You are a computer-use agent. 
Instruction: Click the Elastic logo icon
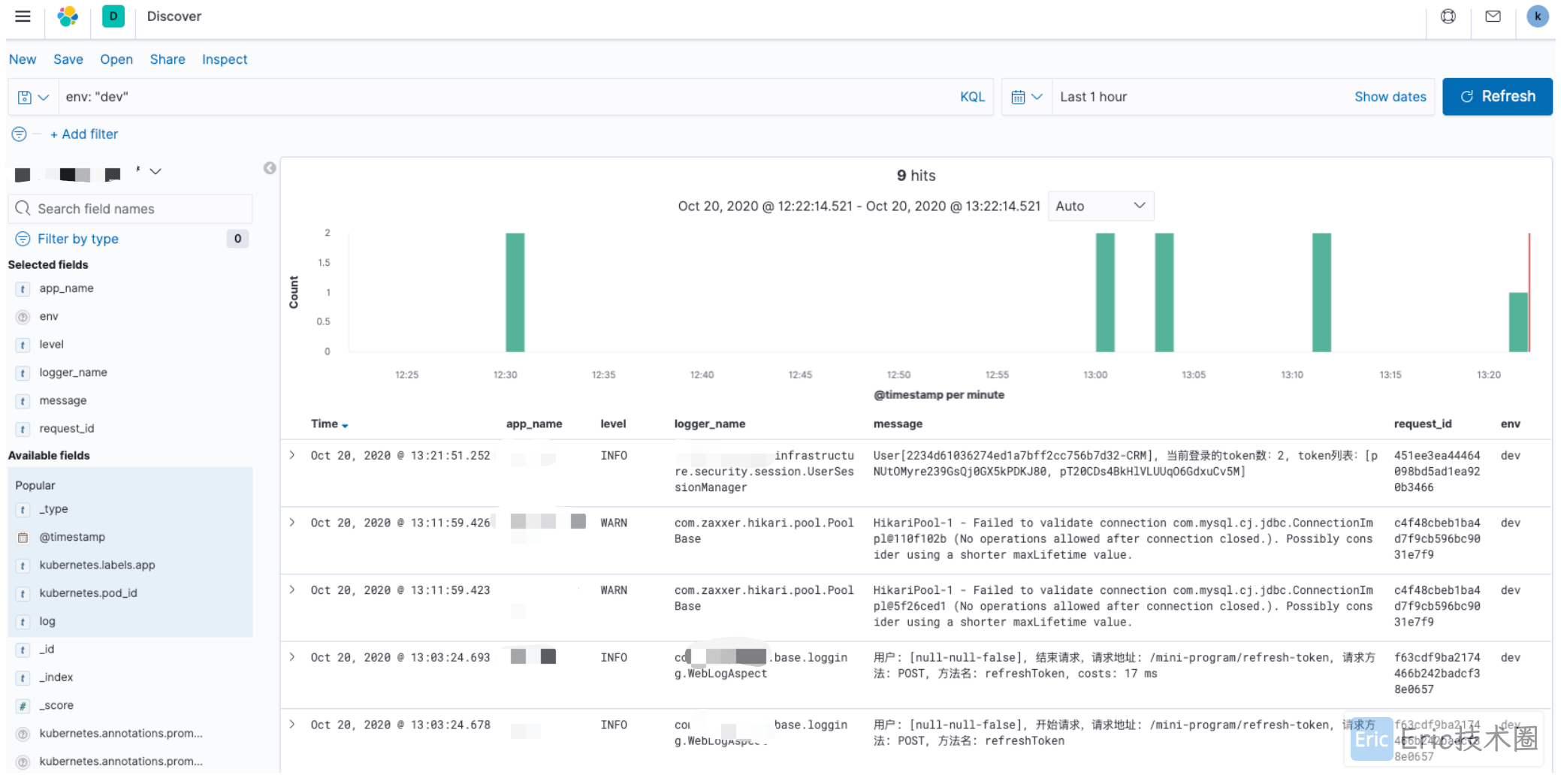point(68,17)
